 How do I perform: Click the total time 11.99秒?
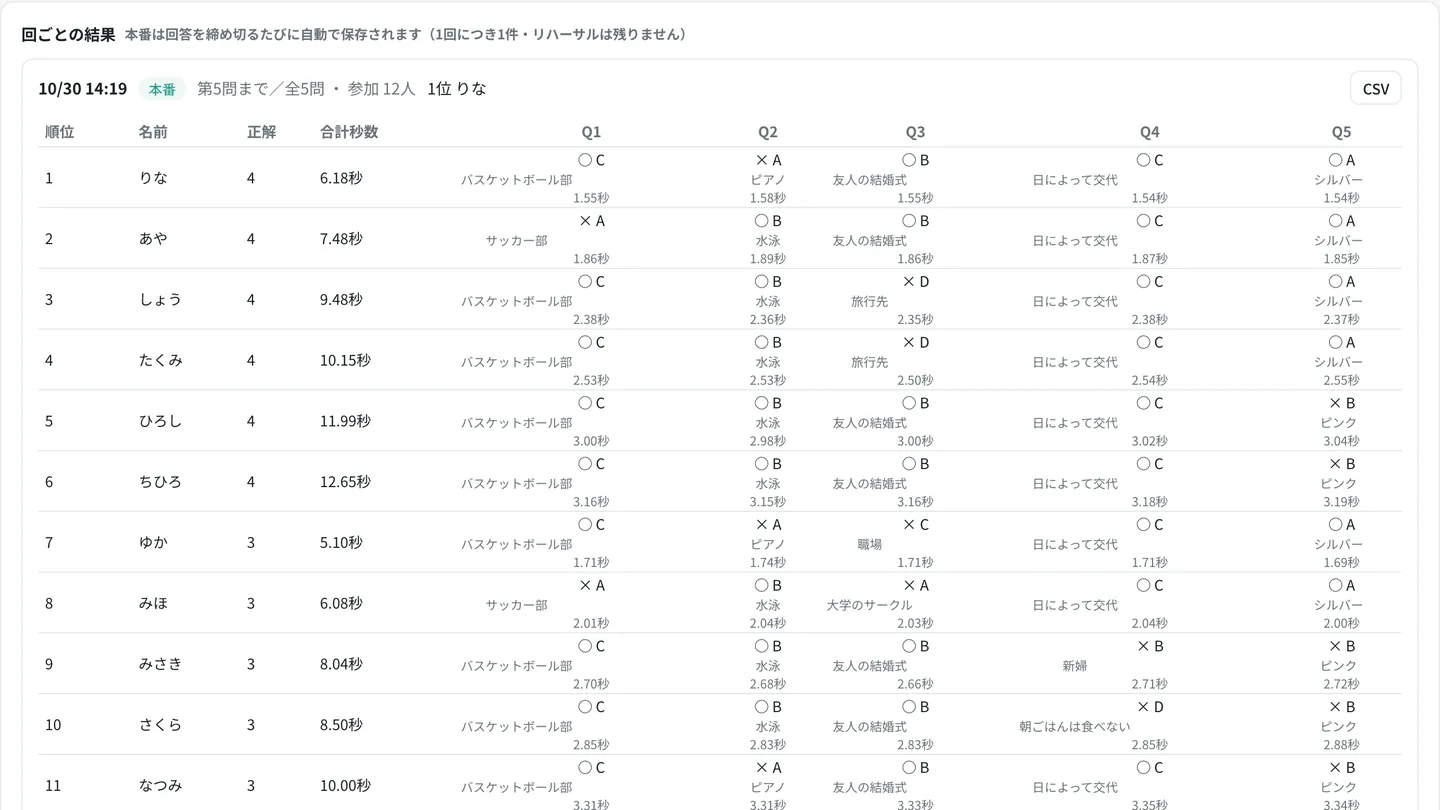(x=345, y=422)
